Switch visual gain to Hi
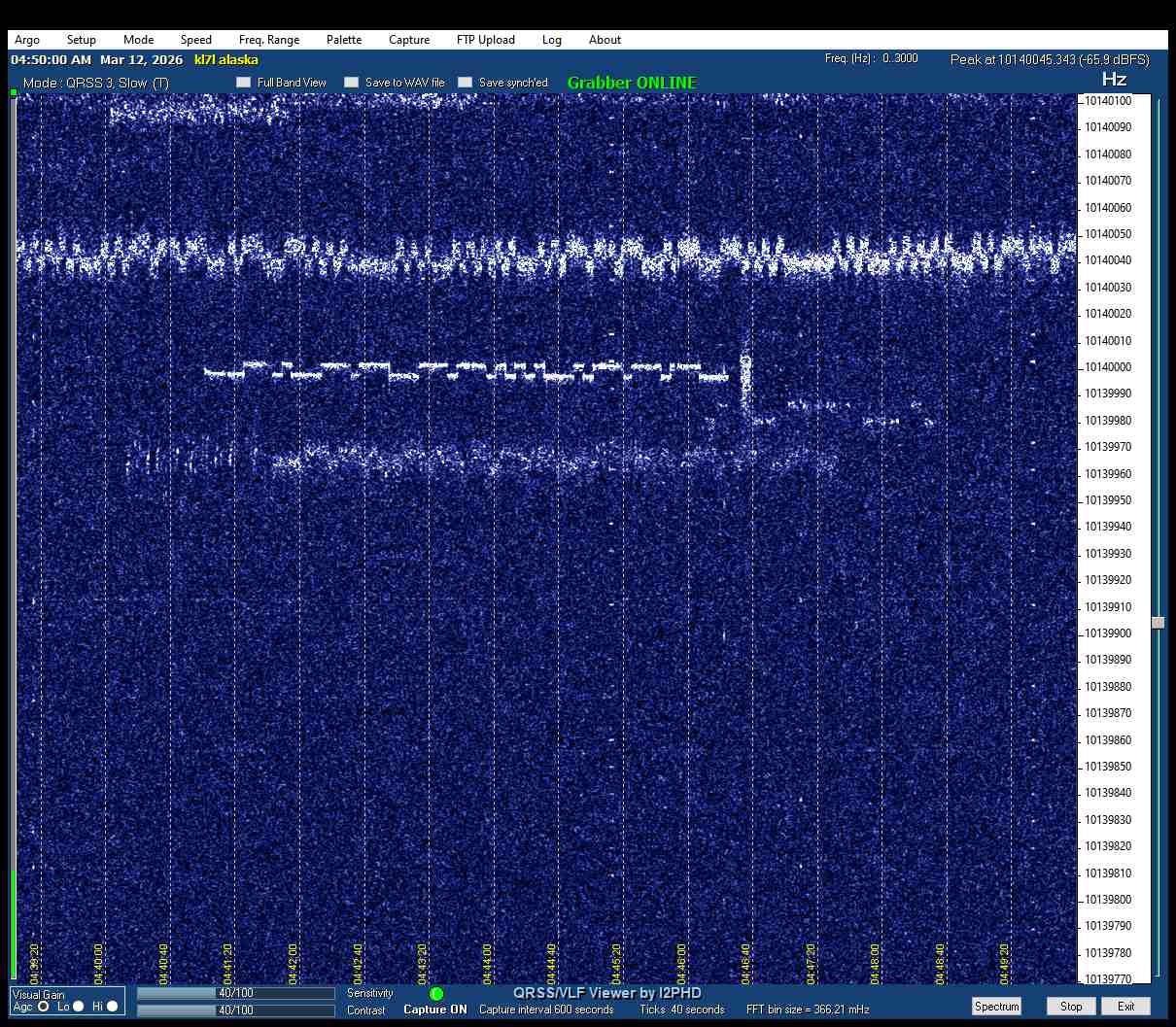The width and height of the screenshot is (1176, 1027). point(113,1007)
